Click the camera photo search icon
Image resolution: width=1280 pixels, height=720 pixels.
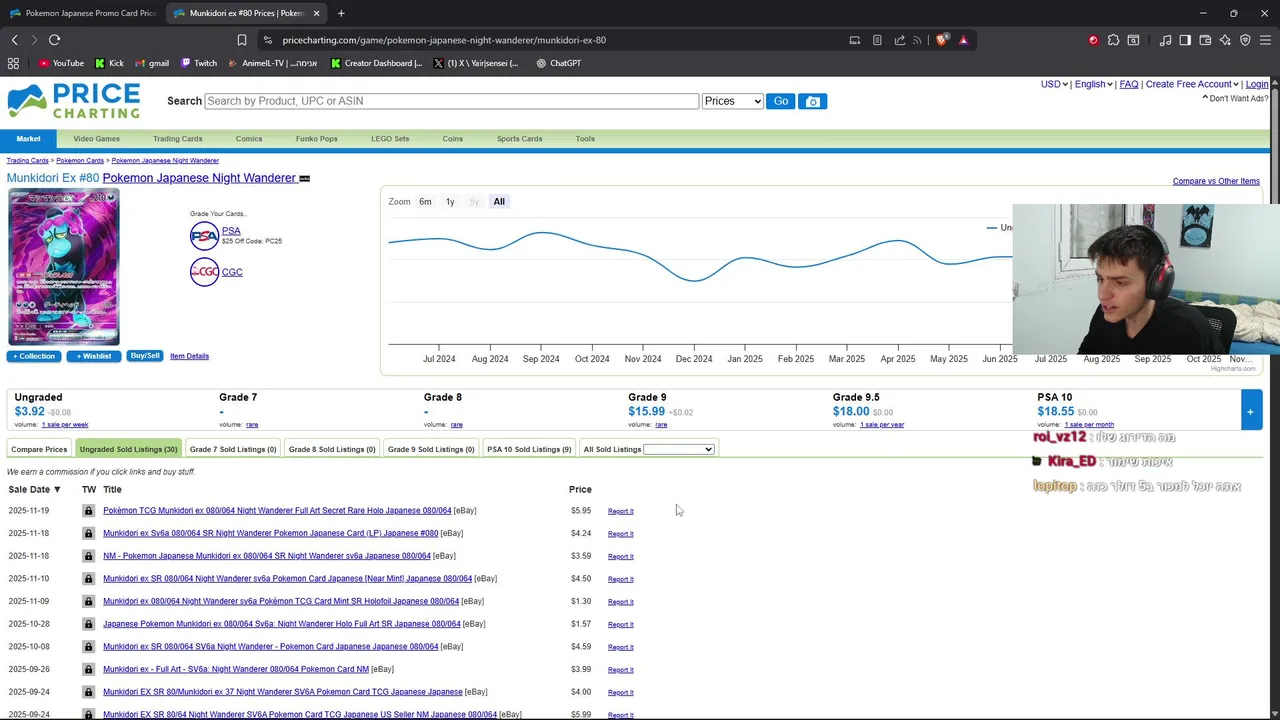tap(812, 101)
